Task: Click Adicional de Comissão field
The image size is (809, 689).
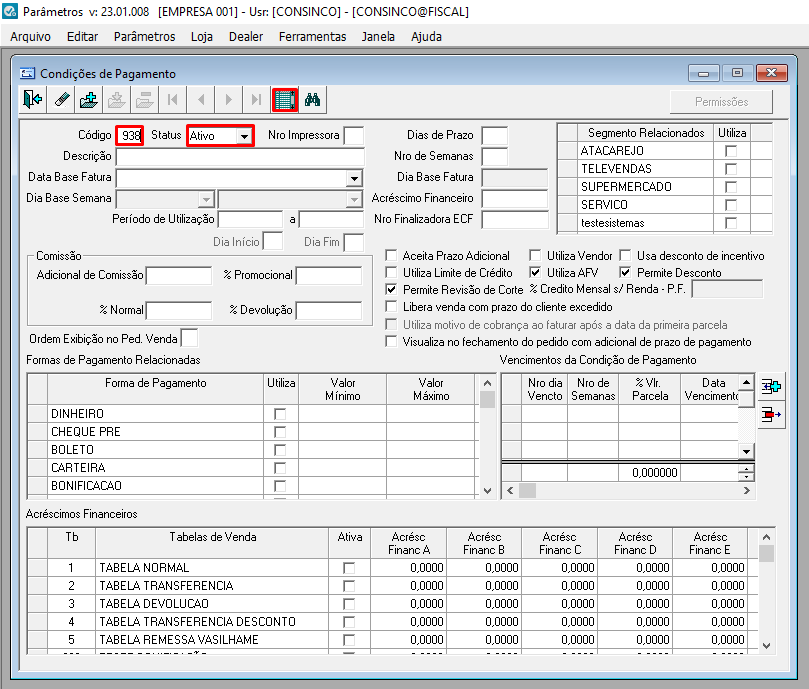Action: point(179,276)
